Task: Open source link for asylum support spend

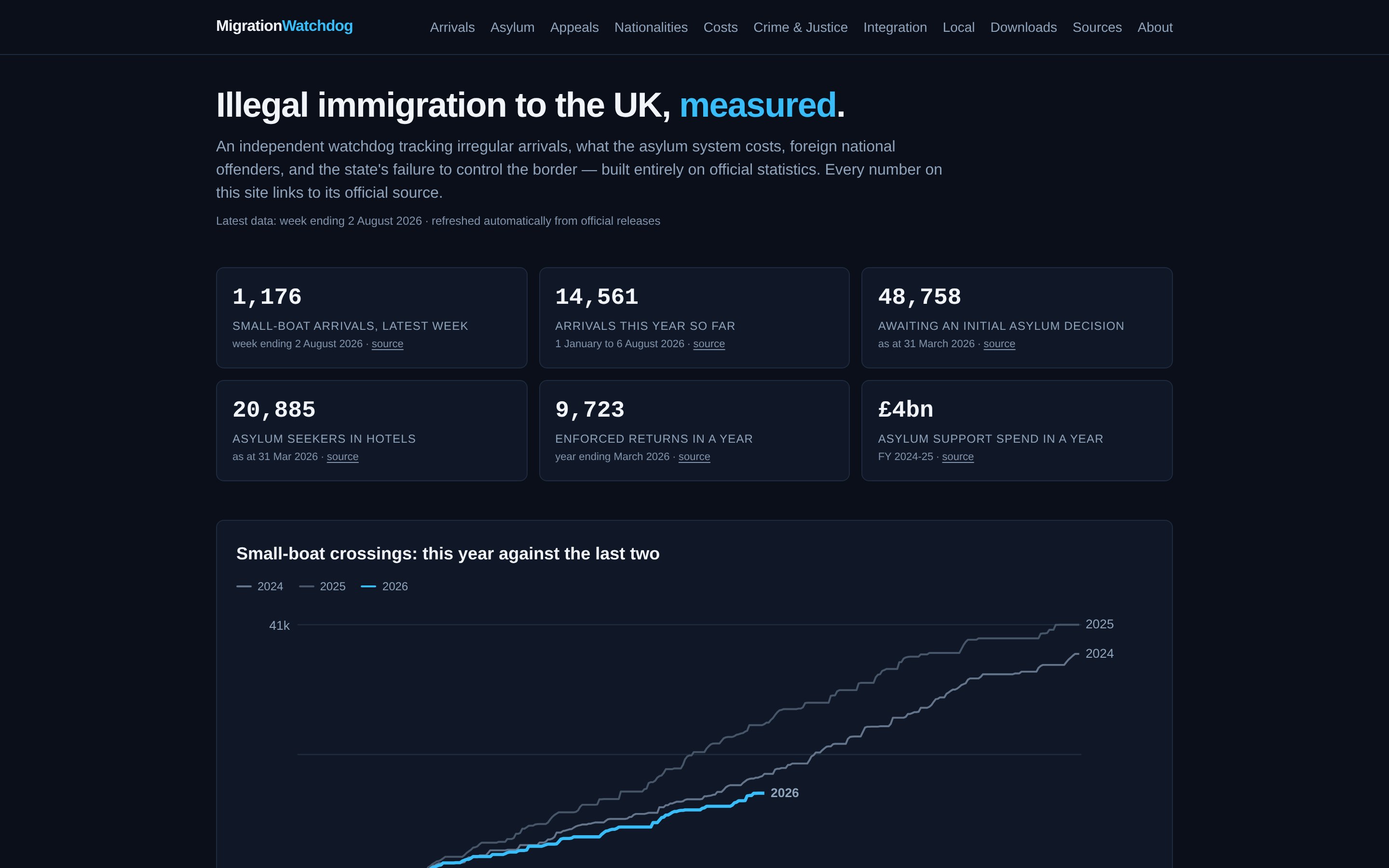Action: point(958,456)
